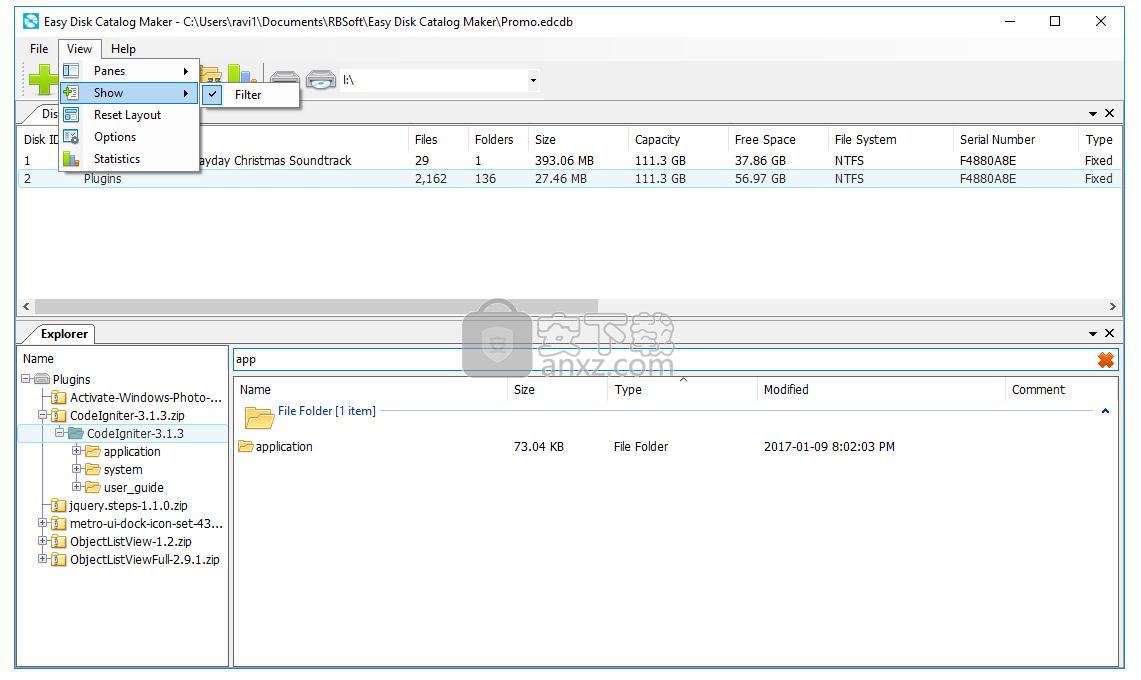Open the Panes submenu

pos(129,71)
